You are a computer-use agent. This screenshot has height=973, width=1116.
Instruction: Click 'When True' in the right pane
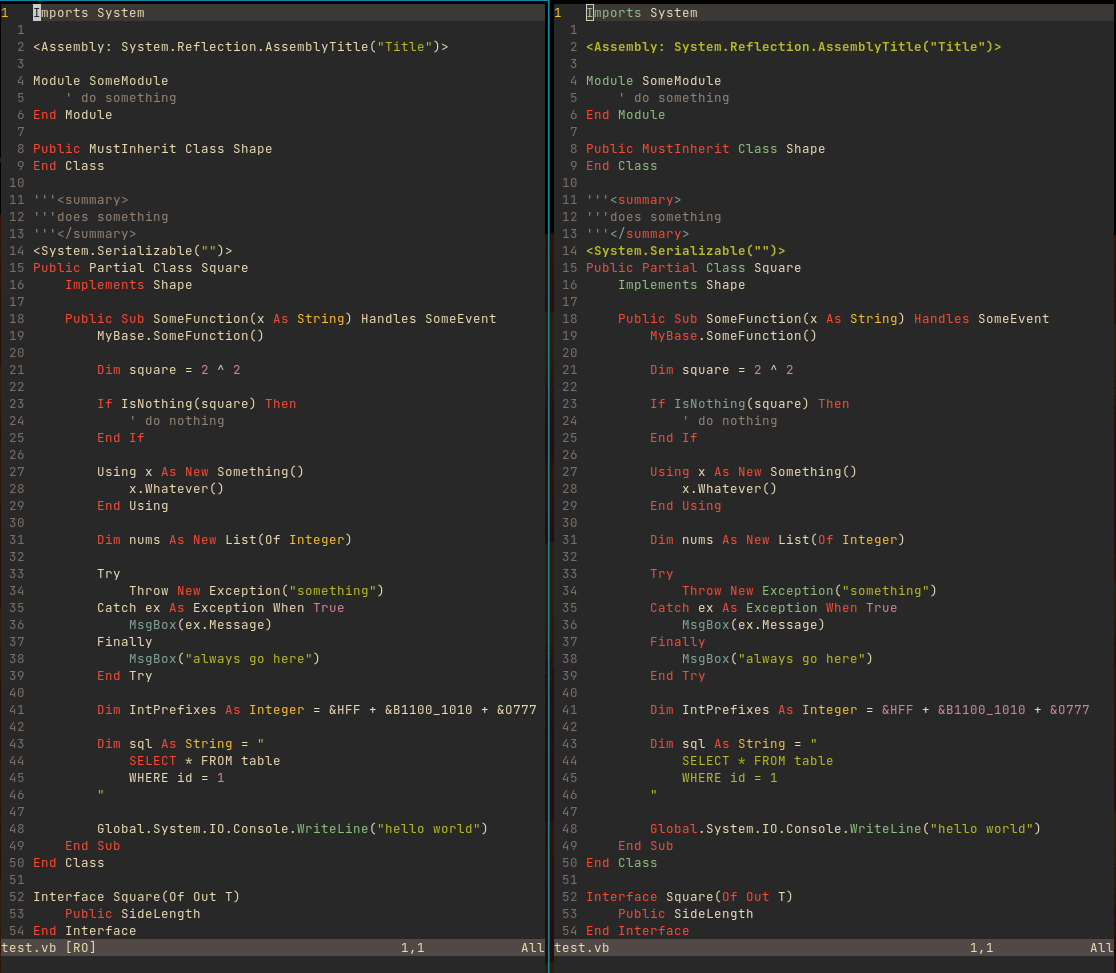(861, 608)
